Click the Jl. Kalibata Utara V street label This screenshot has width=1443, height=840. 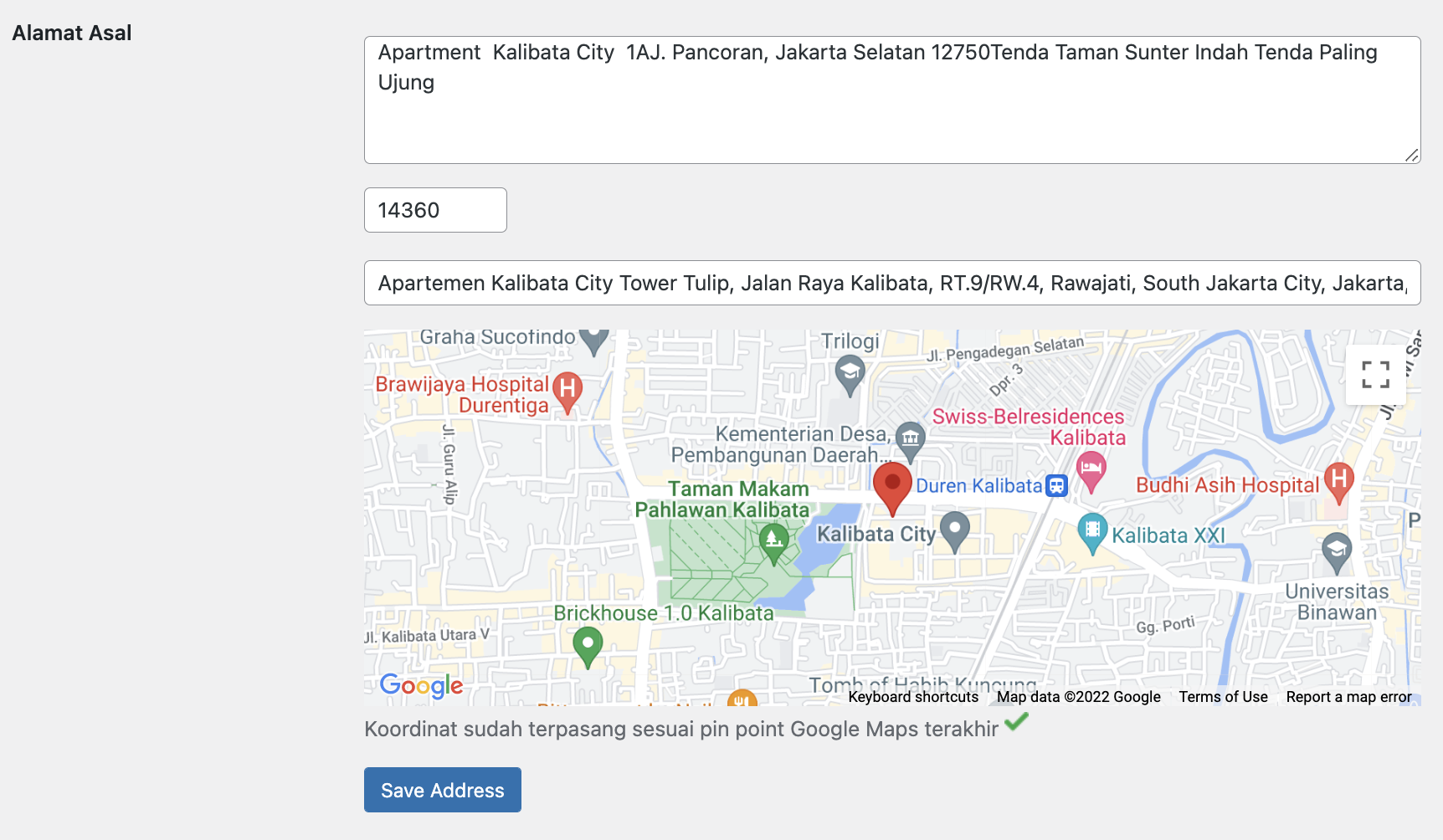[427, 636]
